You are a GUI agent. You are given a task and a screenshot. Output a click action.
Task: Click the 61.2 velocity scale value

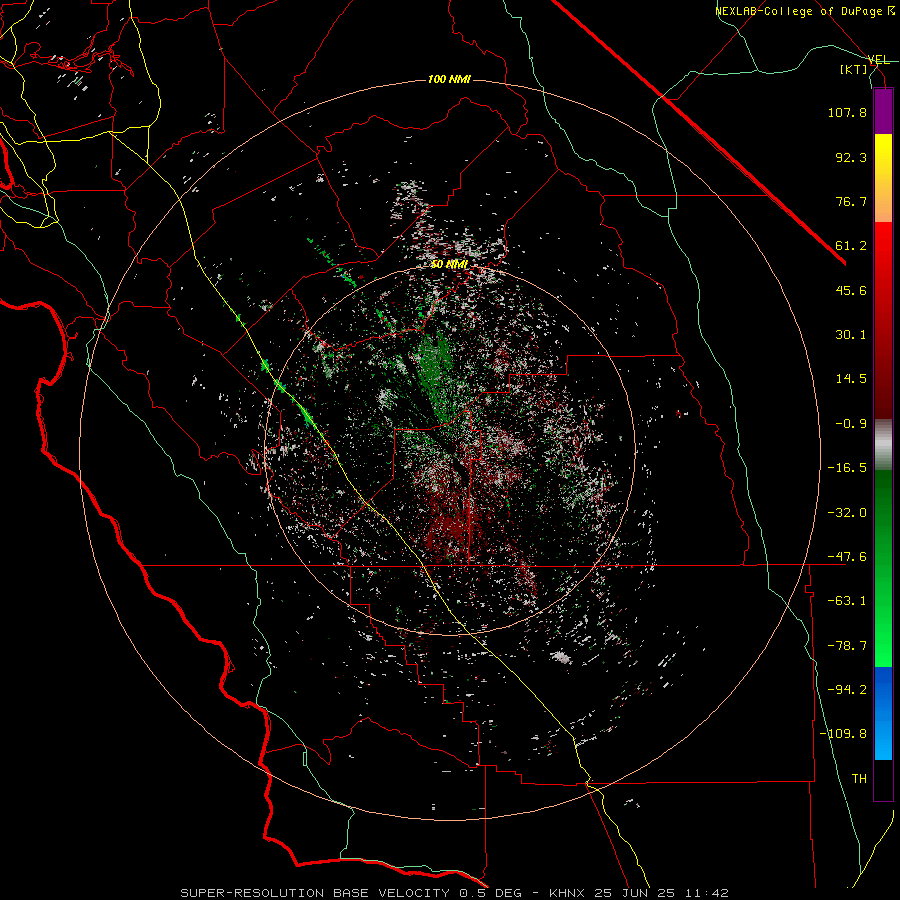(851, 246)
